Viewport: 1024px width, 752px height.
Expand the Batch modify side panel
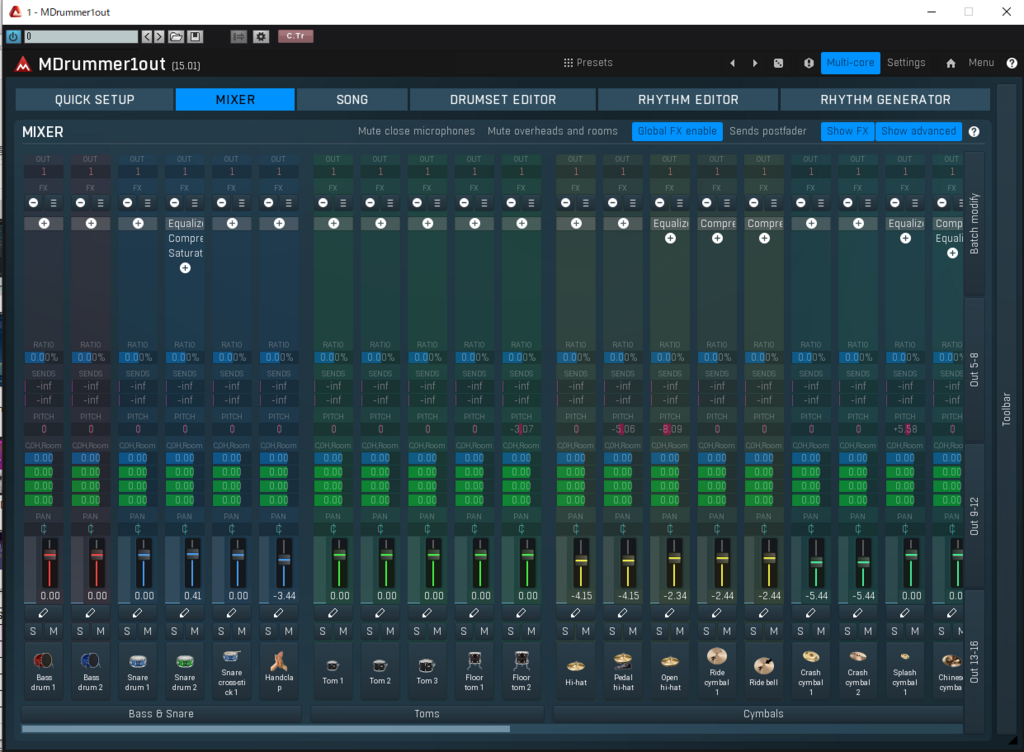[x=974, y=223]
